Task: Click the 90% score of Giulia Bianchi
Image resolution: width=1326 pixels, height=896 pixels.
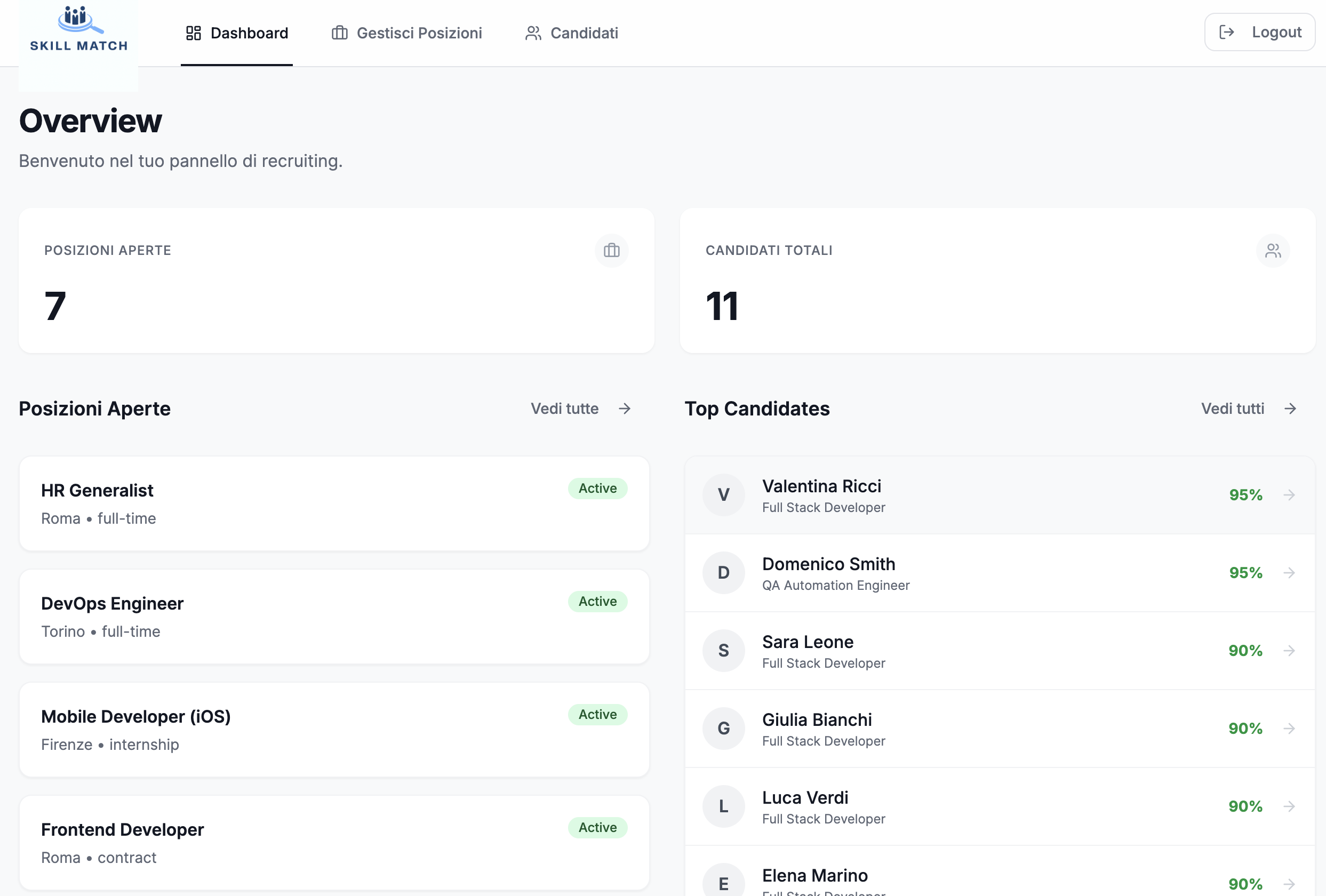Action: point(1245,729)
